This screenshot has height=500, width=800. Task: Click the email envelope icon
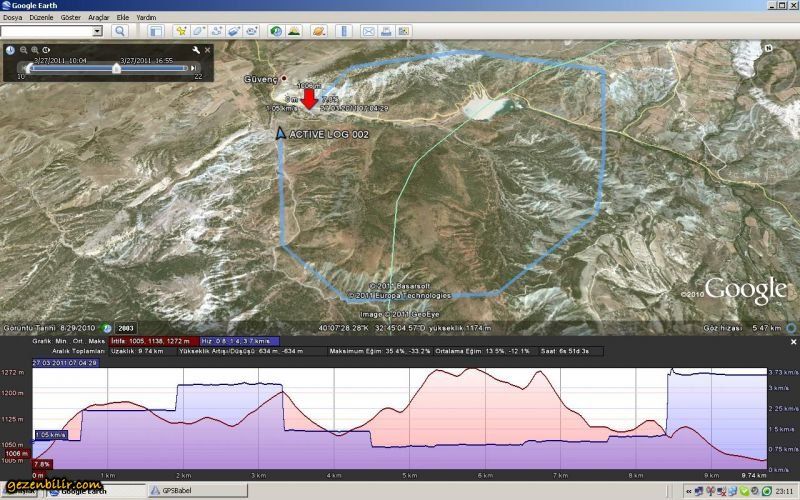pyautogui.click(x=369, y=31)
